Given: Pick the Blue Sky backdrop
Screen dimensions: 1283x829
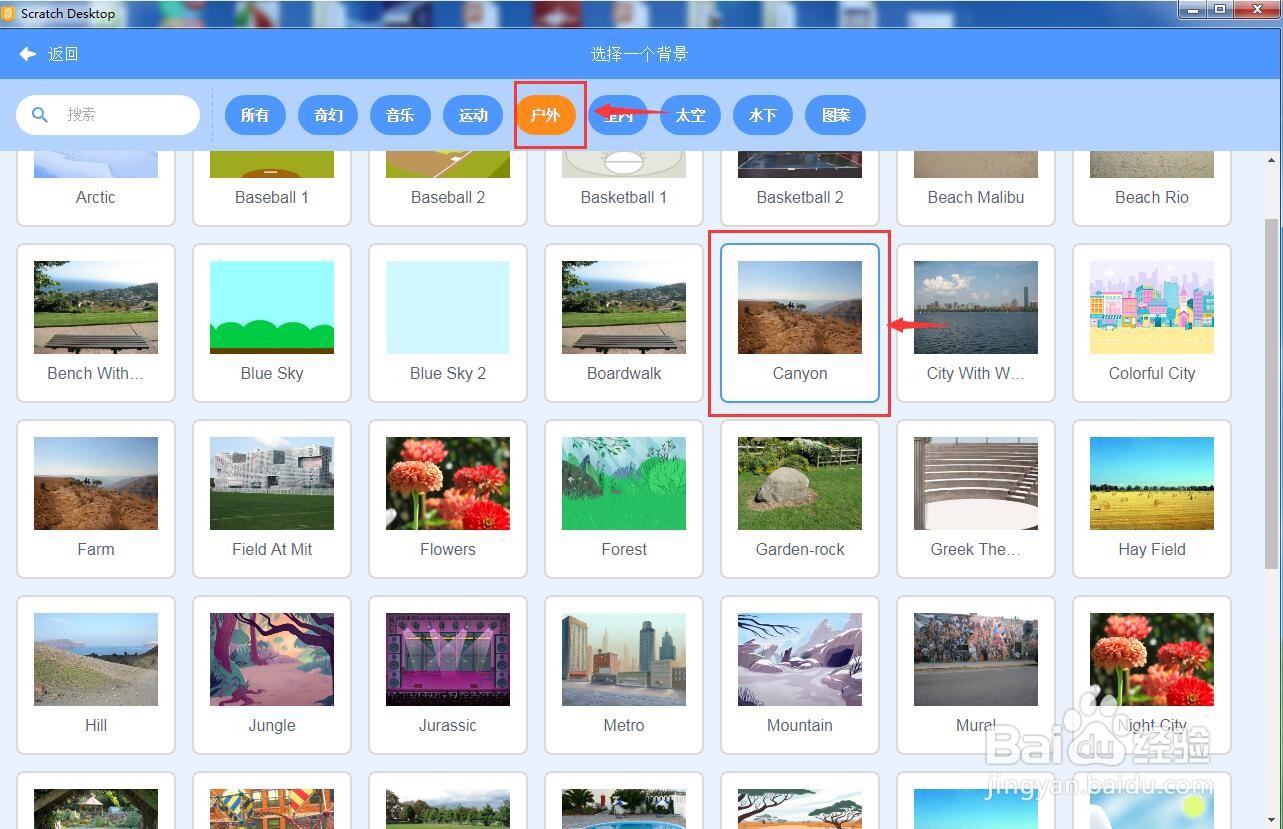Looking at the screenshot, I should tap(272, 323).
